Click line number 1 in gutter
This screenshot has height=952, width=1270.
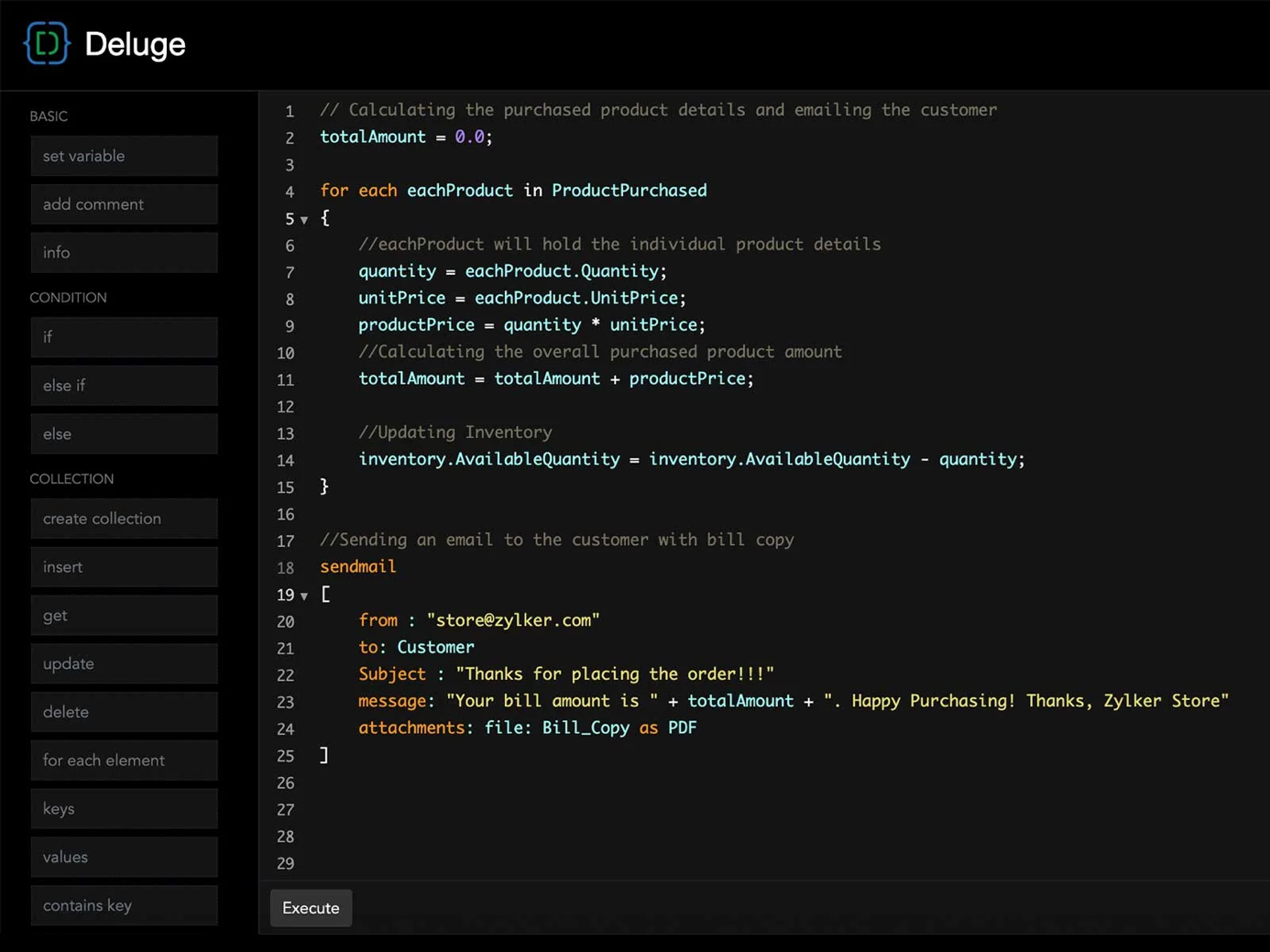(290, 111)
